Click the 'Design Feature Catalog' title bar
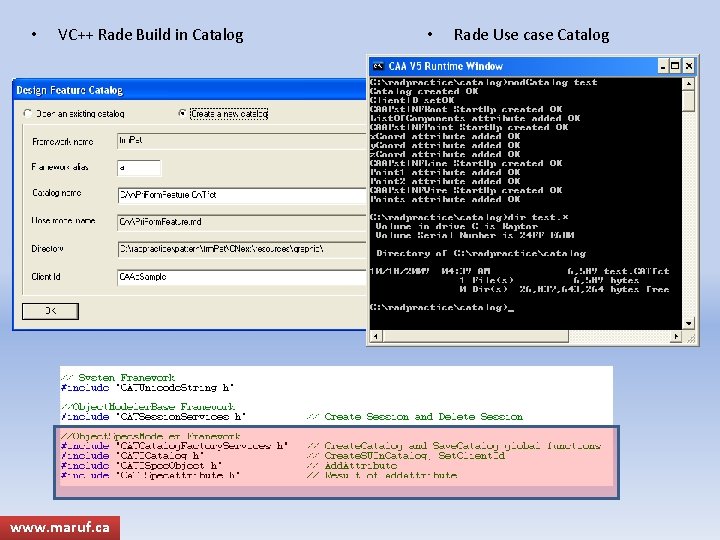The image size is (720, 540). point(190,90)
